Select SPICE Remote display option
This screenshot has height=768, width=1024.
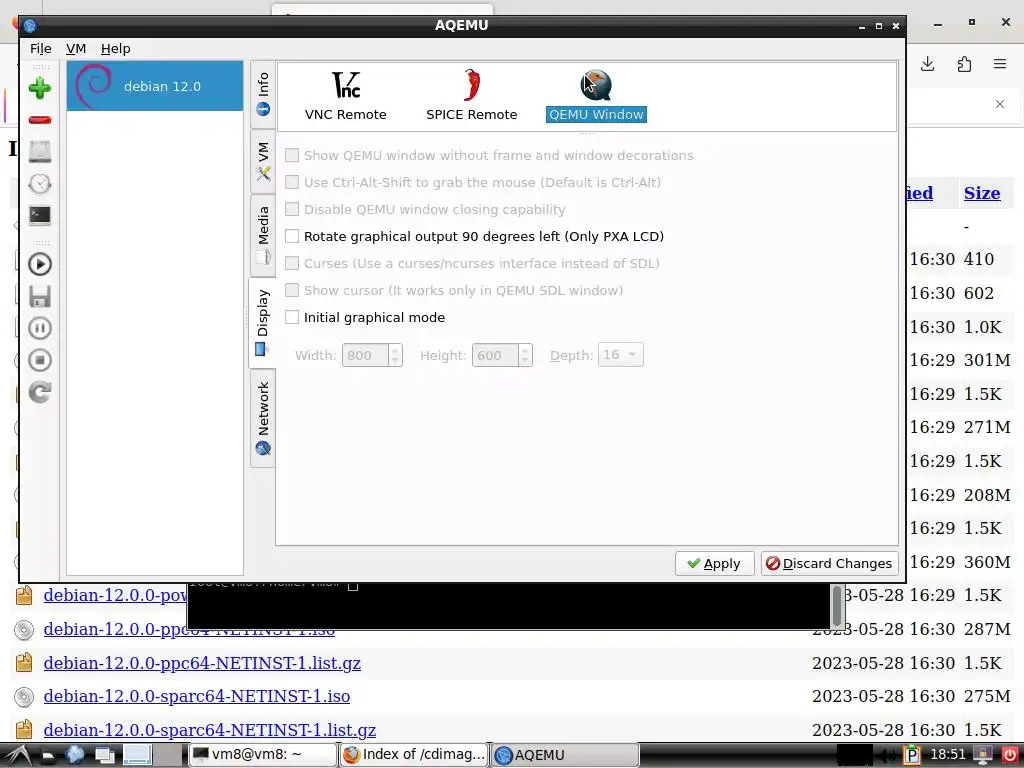pyautogui.click(x=472, y=96)
